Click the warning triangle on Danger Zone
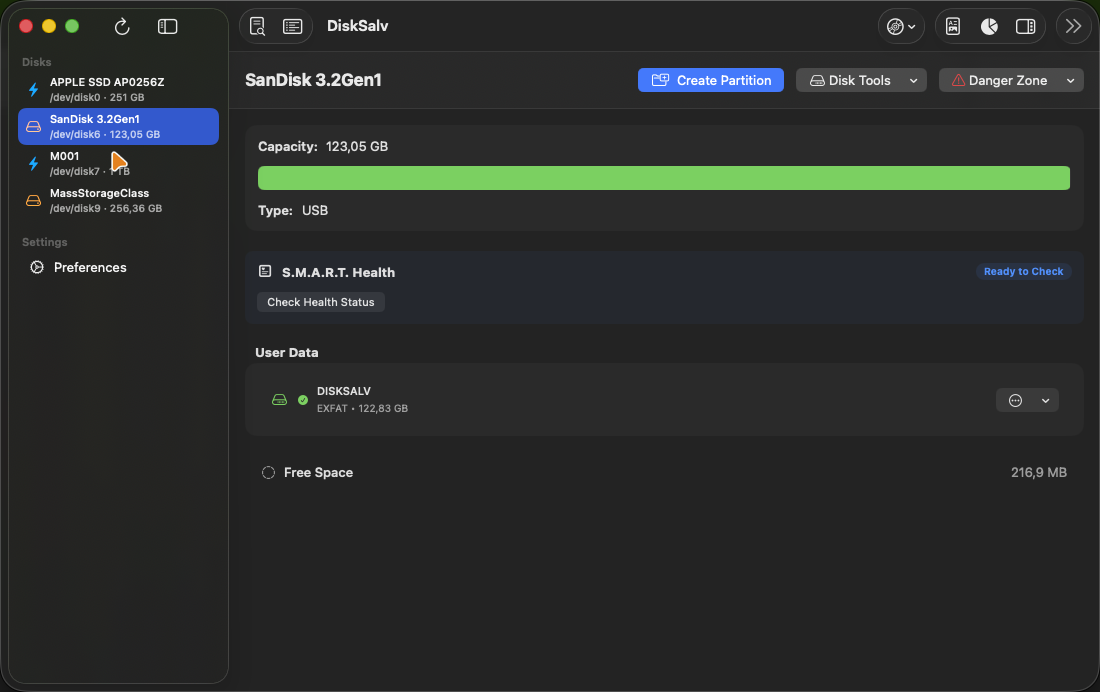 click(x=958, y=80)
